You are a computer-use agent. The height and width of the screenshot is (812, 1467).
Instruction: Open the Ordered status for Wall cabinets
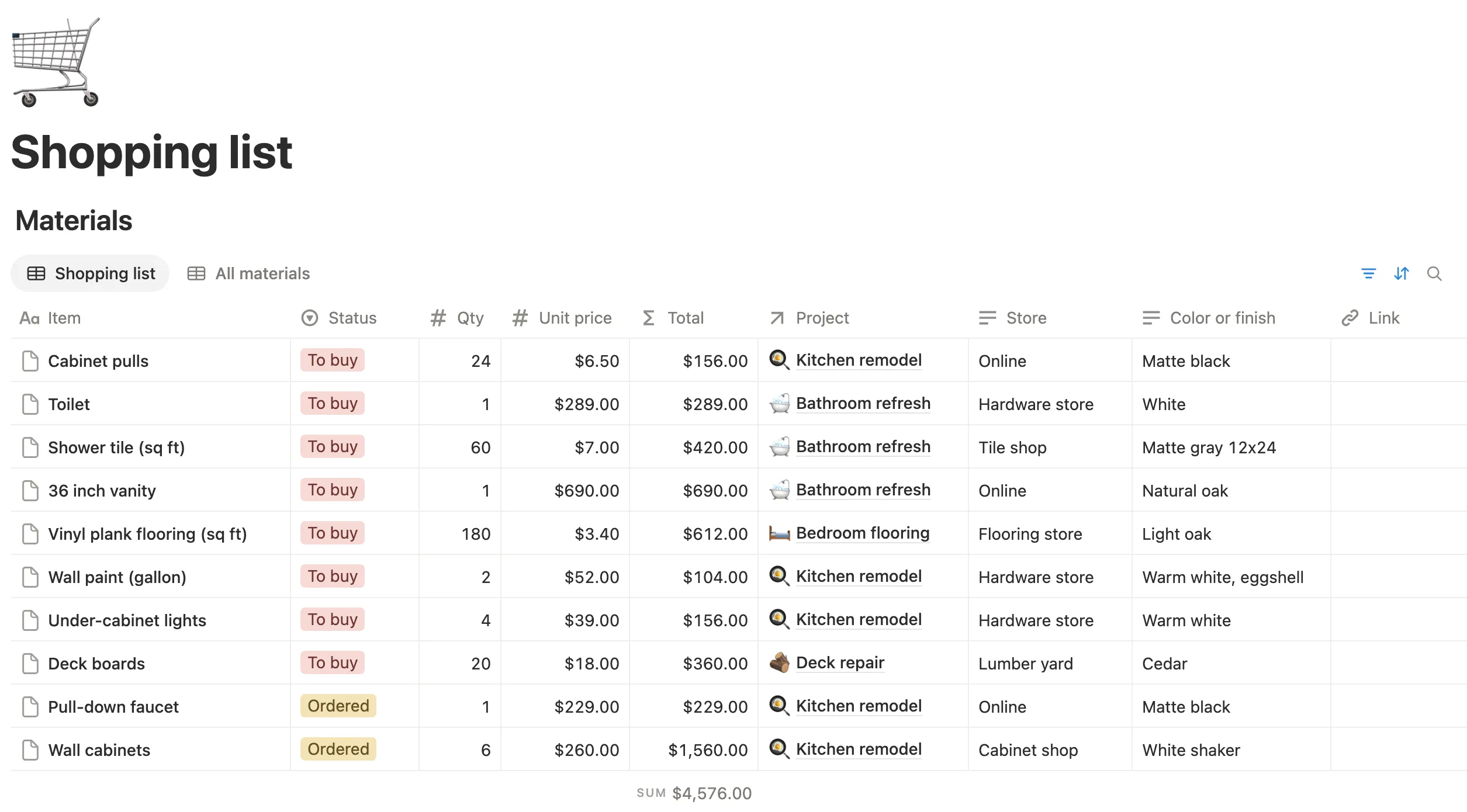point(338,749)
